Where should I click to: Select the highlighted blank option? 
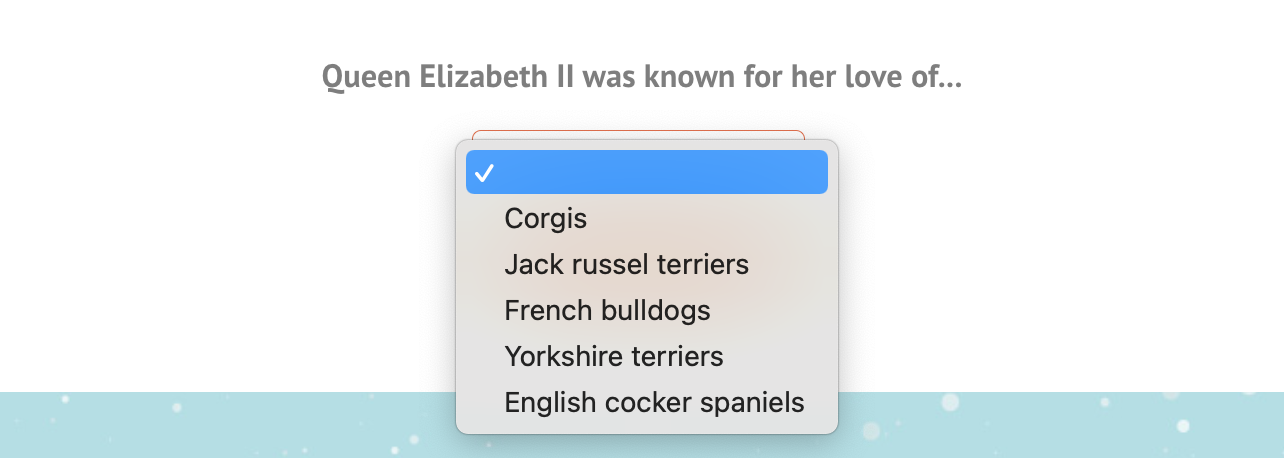click(x=647, y=172)
